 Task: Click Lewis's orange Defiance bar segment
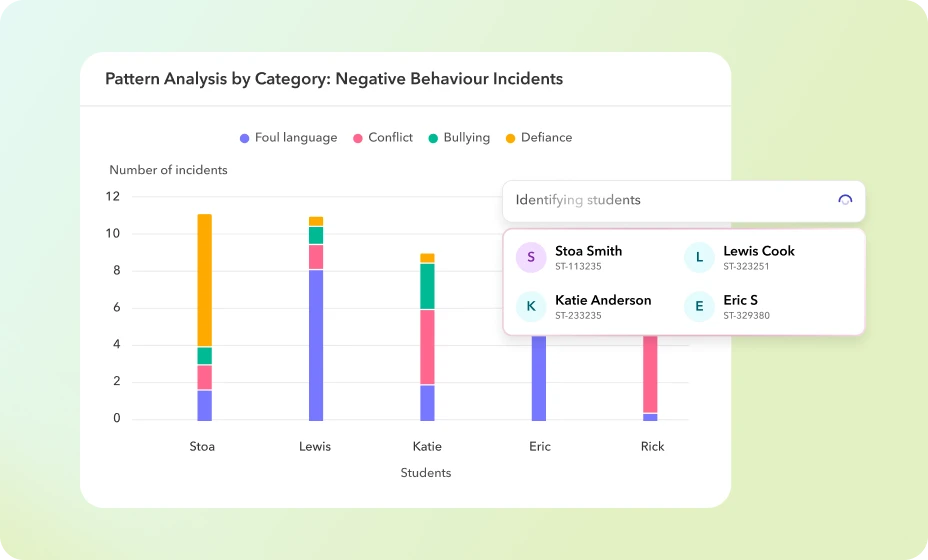316,221
